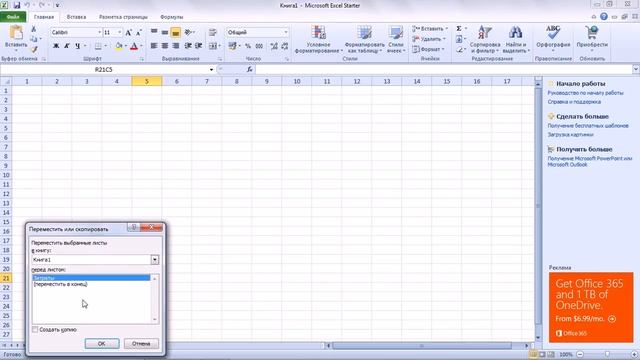This screenshot has height=360, width=640.
Task: Open the Руководство по началу работы link
Action: [x=585, y=93]
